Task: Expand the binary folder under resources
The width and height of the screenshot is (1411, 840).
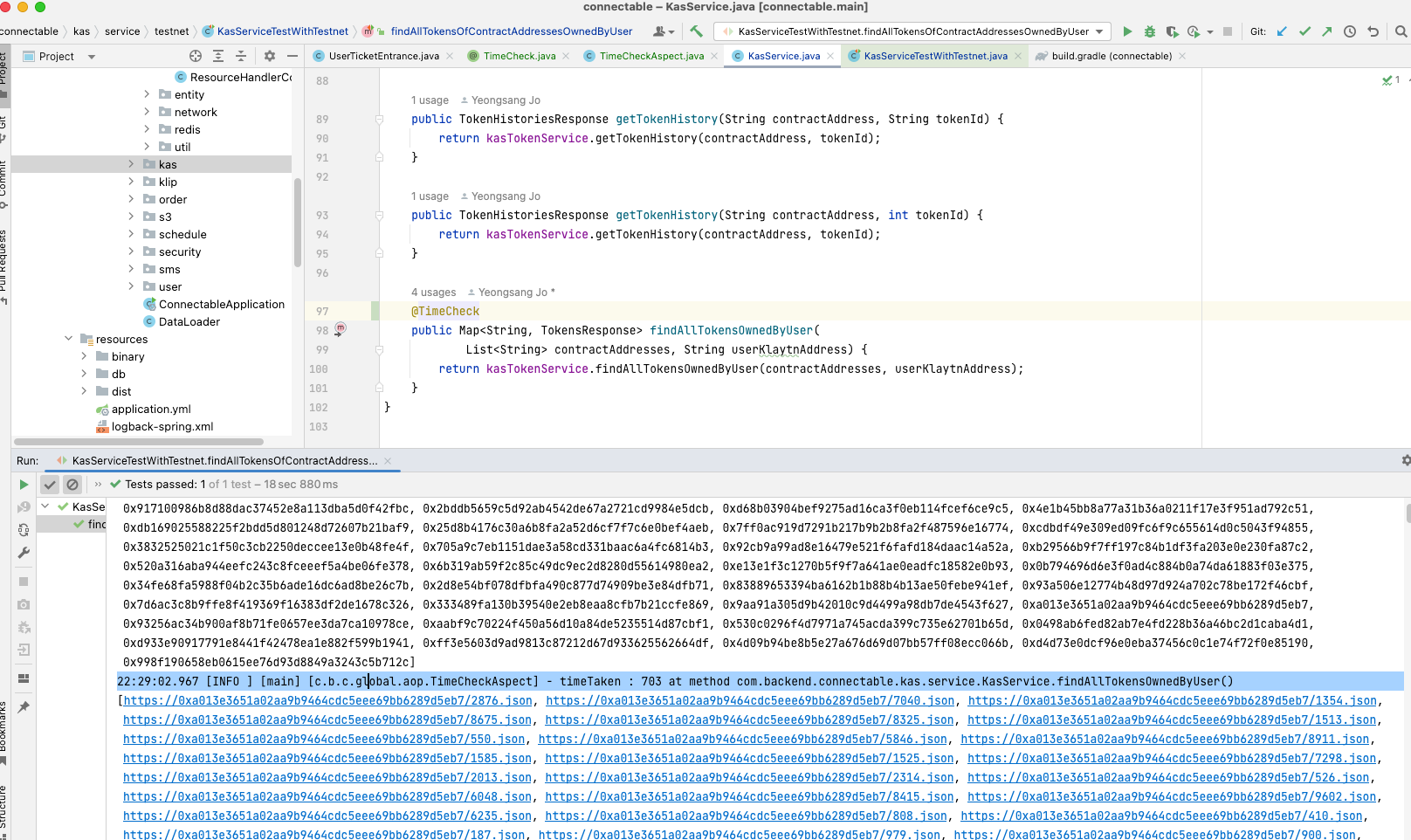Action: pyautogui.click(x=84, y=356)
